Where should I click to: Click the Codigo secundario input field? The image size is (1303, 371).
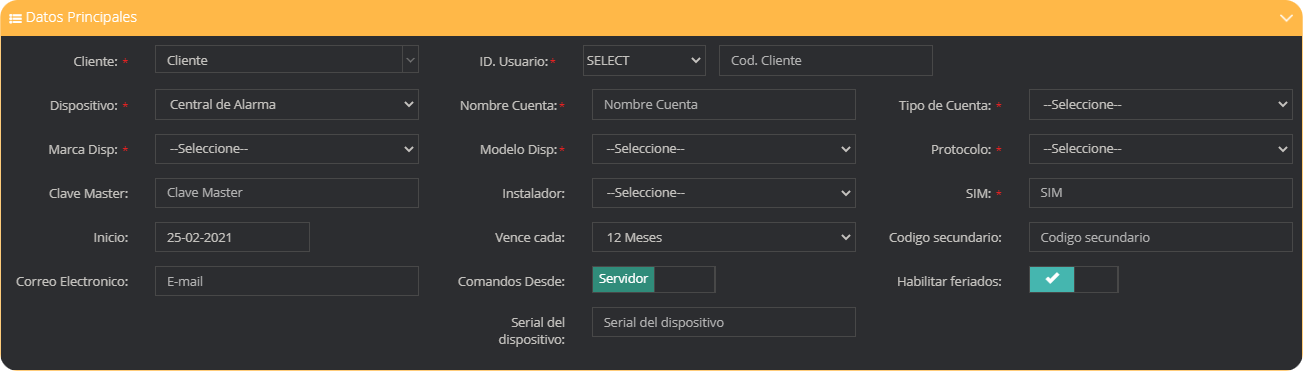tap(1161, 237)
